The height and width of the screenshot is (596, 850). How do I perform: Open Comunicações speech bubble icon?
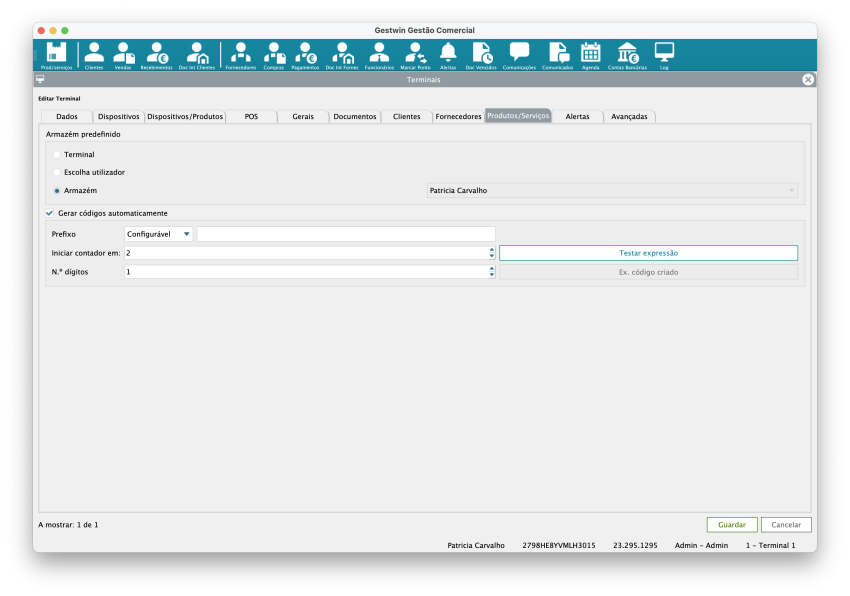[519, 54]
